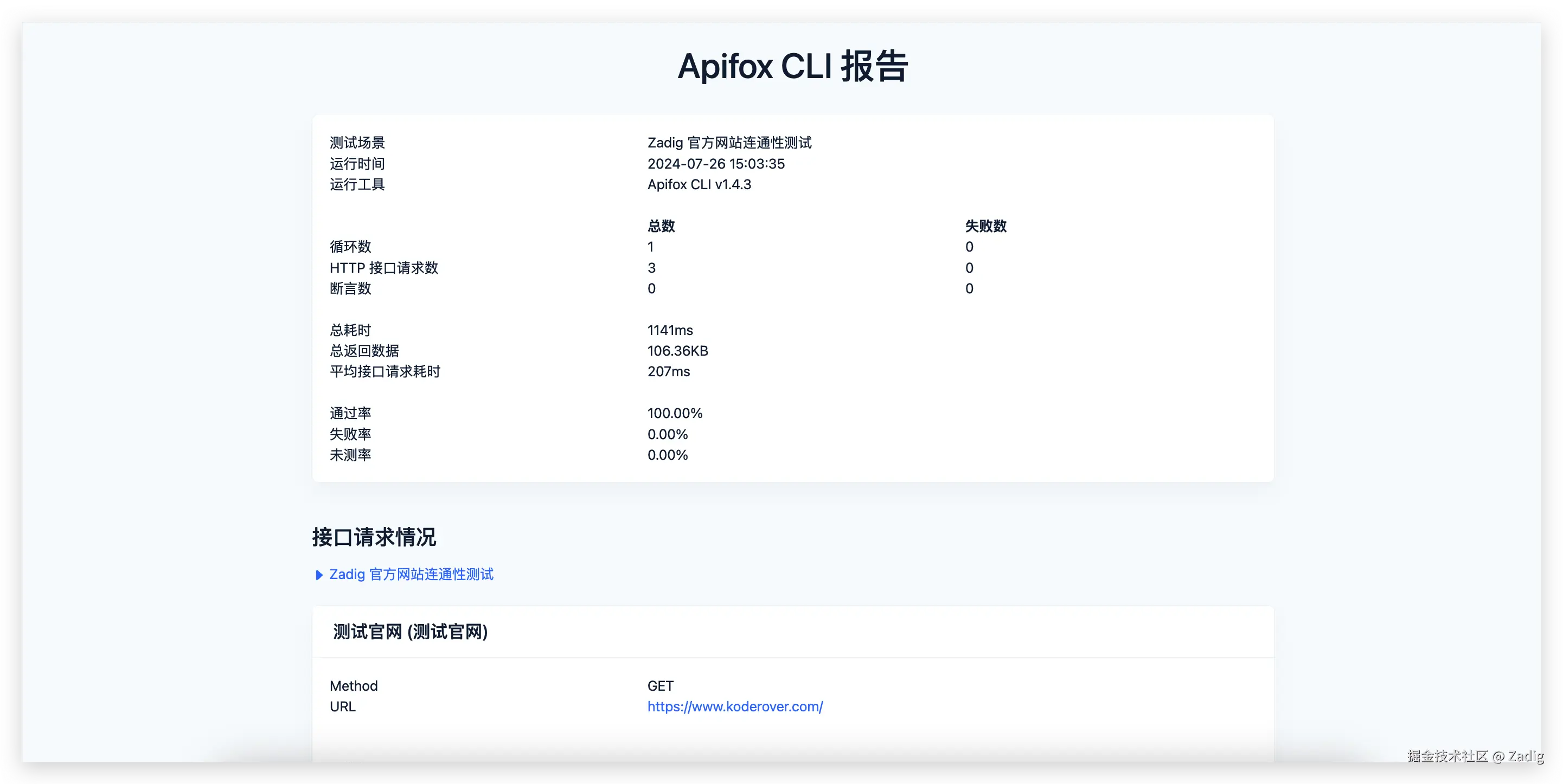Screen dimensions: 1563x784
Task: Click the 接口请求情况 section heading
Action: tap(374, 537)
